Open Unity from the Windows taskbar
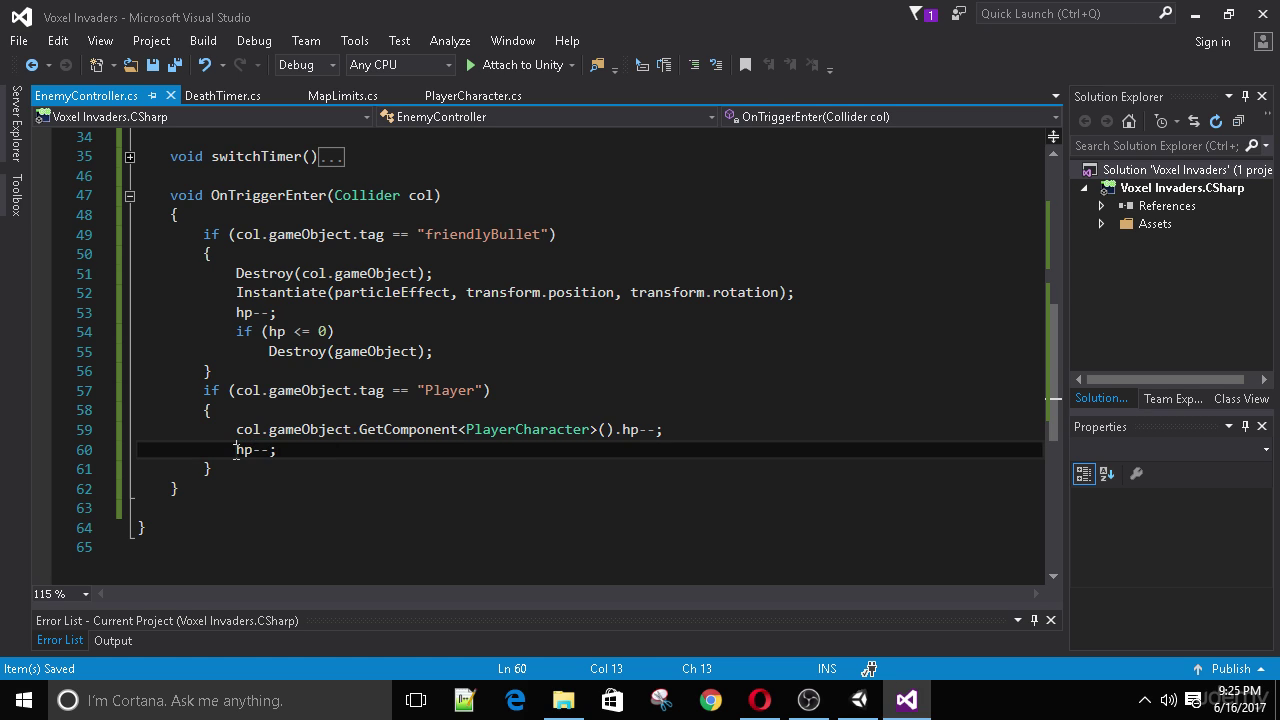Image resolution: width=1280 pixels, height=720 pixels. point(858,700)
